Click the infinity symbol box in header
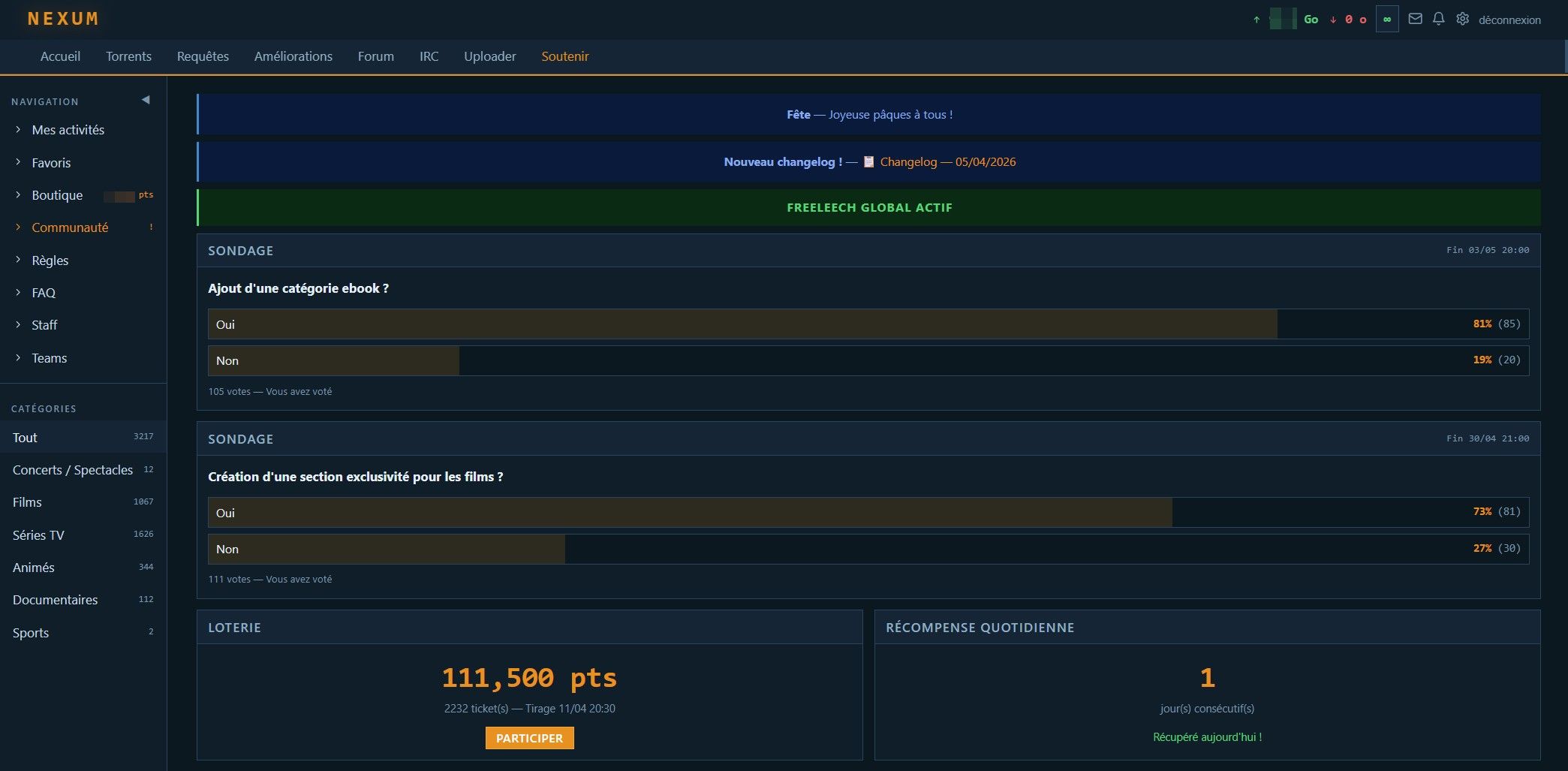 tap(1386, 20)
